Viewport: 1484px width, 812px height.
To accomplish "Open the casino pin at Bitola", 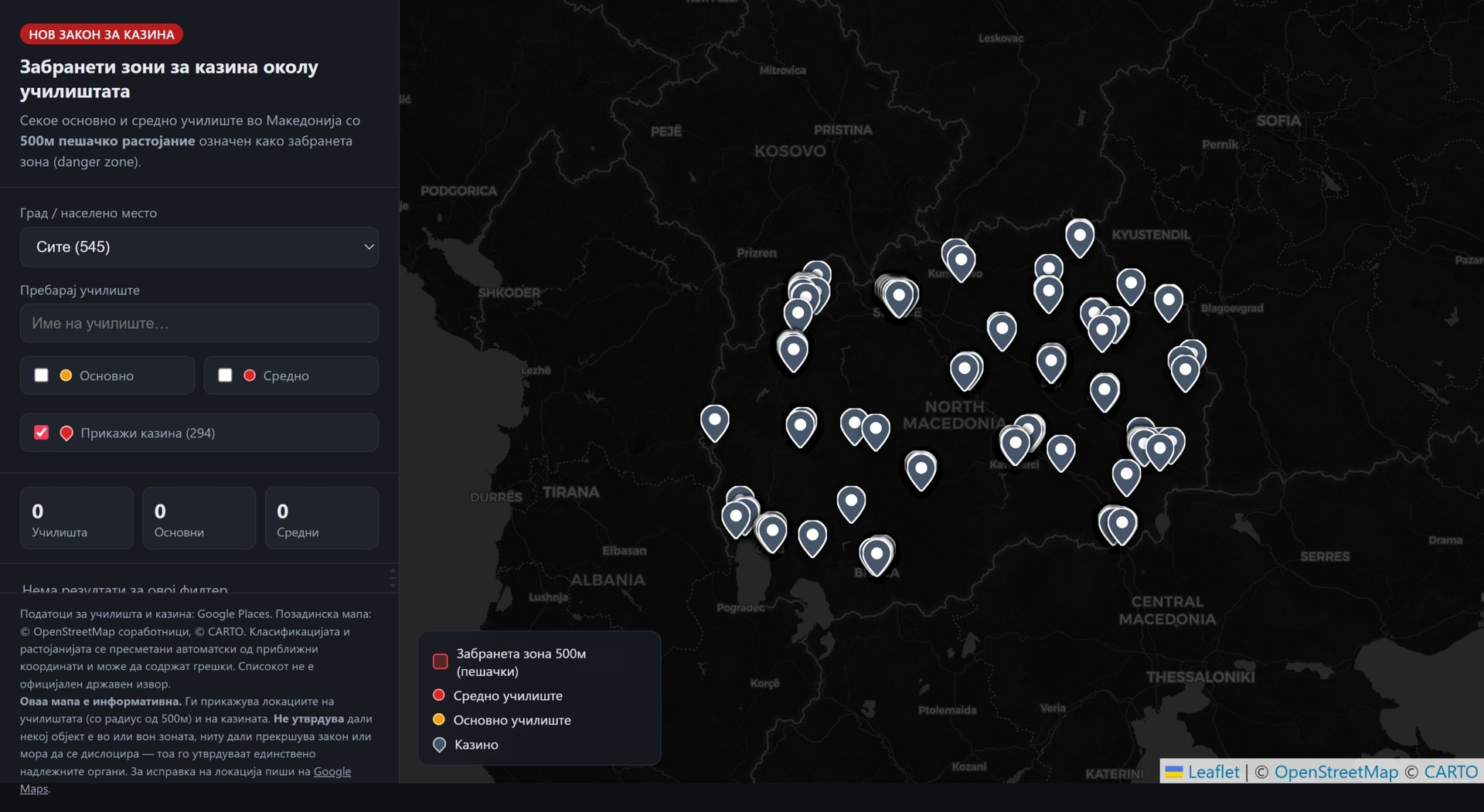I will pos(876,556).
